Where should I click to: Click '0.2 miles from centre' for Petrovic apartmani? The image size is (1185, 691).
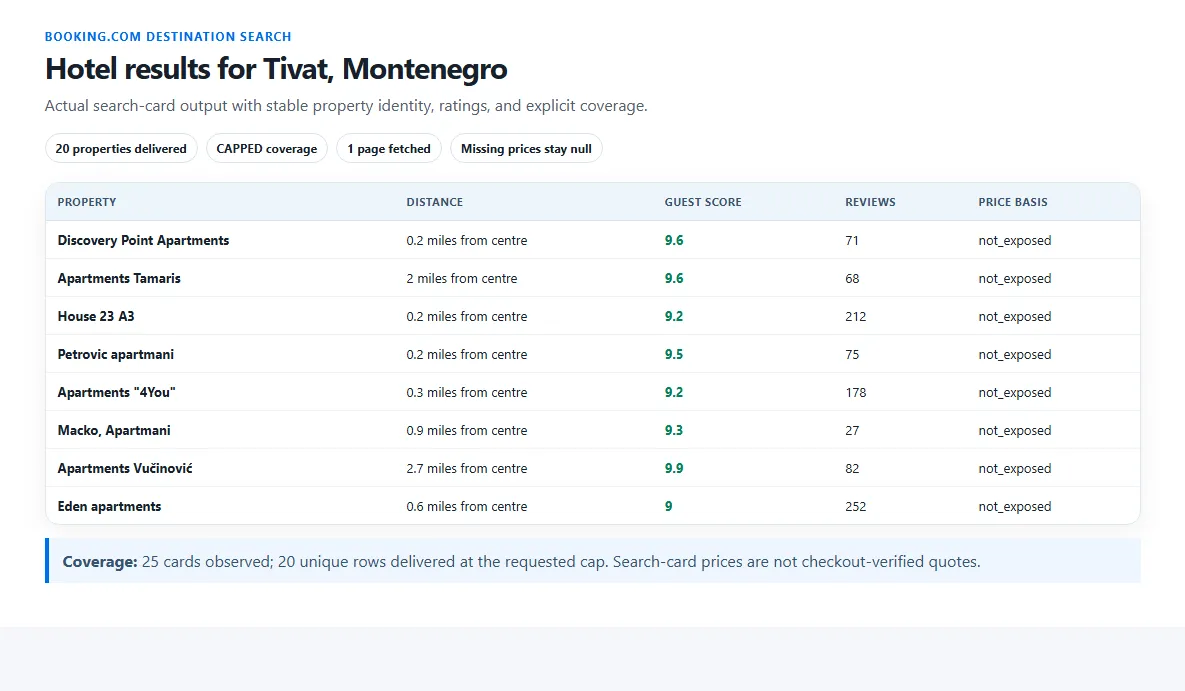(x=466, y=354)
